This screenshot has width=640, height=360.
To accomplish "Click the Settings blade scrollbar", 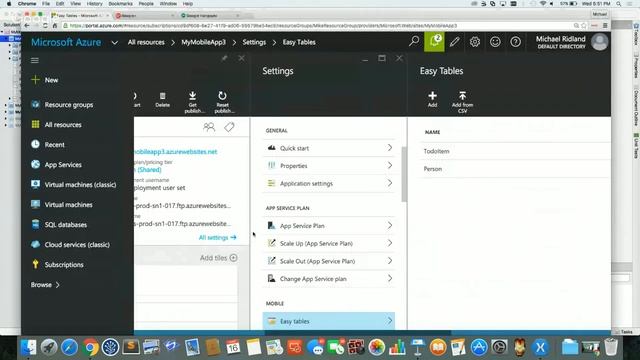I will click(404, 174).
